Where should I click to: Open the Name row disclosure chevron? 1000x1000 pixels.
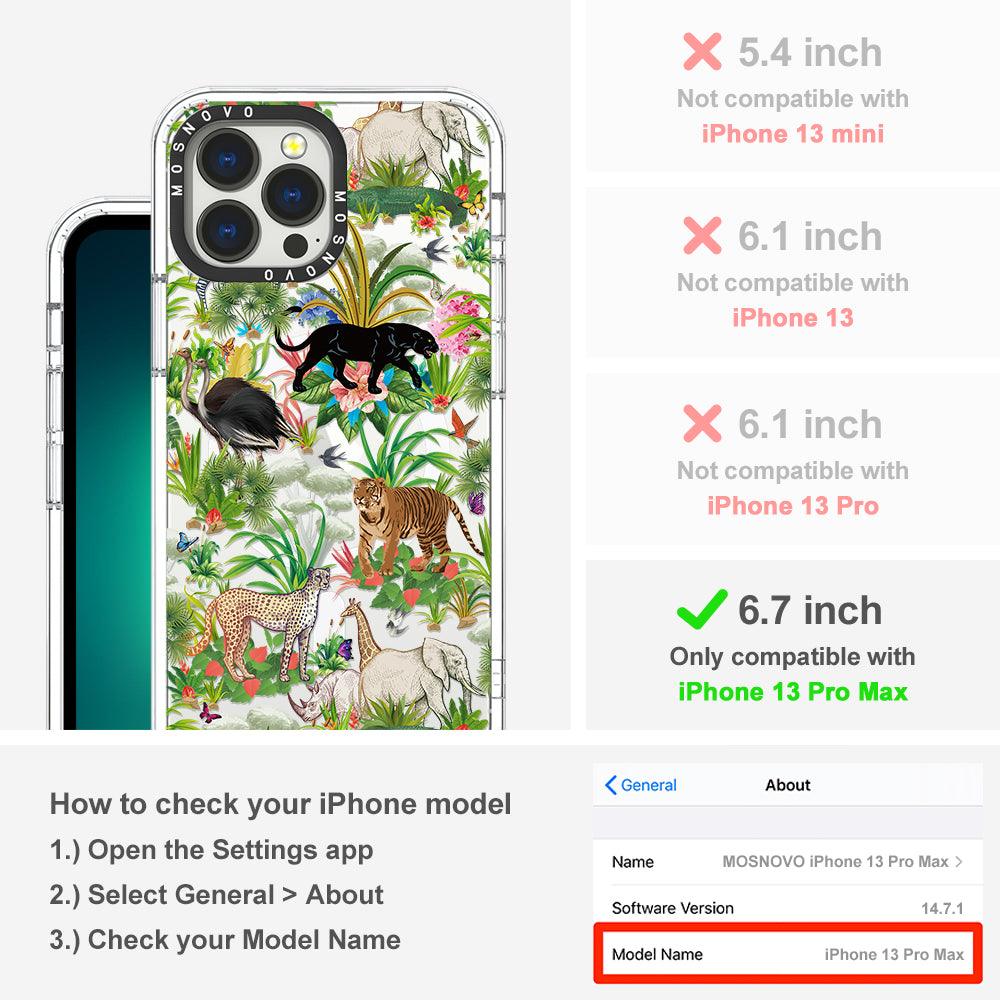tap(959, 862)
